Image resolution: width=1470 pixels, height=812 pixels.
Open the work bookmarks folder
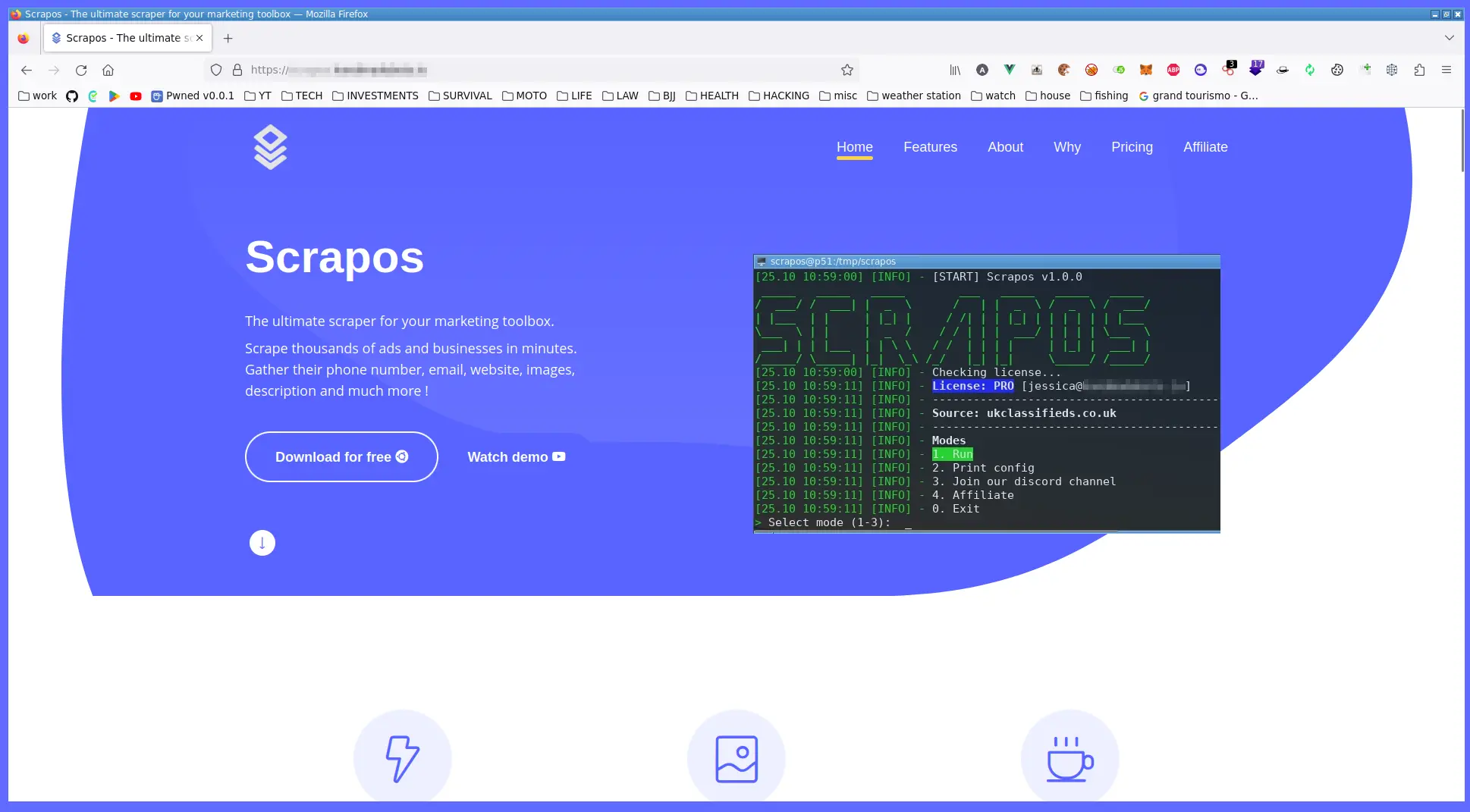coord(37,96)
